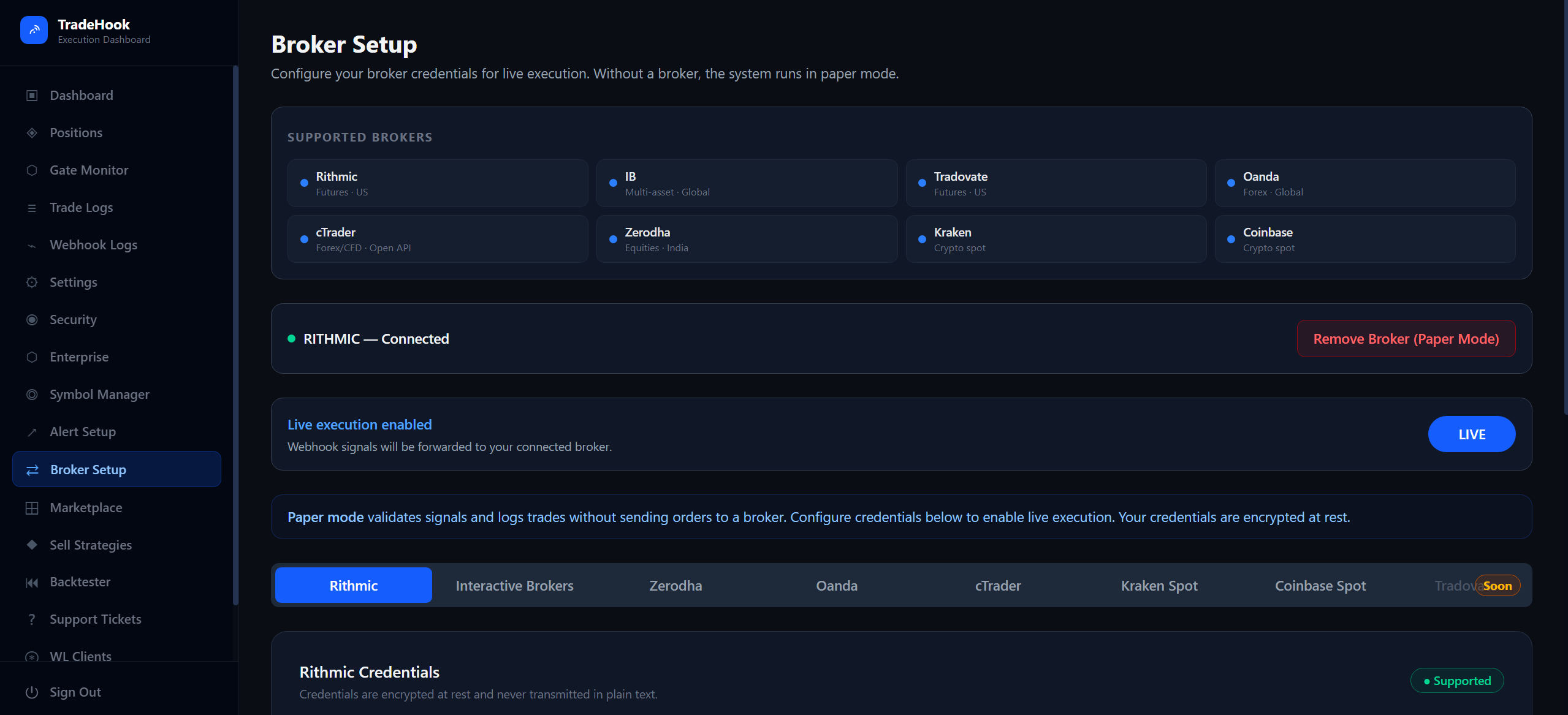Click the Zerodha Equities India card

pyautogui.click(x=747, y=239)
